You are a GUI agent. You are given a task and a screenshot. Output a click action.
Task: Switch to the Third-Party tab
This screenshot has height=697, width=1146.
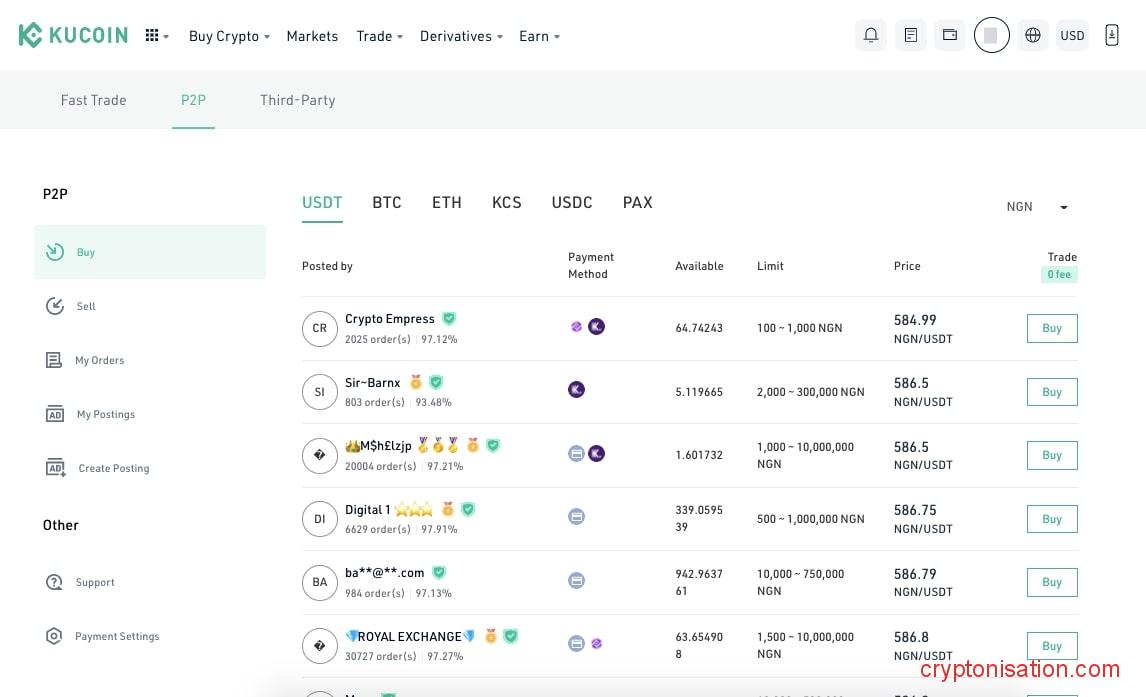pyautogui.click(x=297, y=100)
